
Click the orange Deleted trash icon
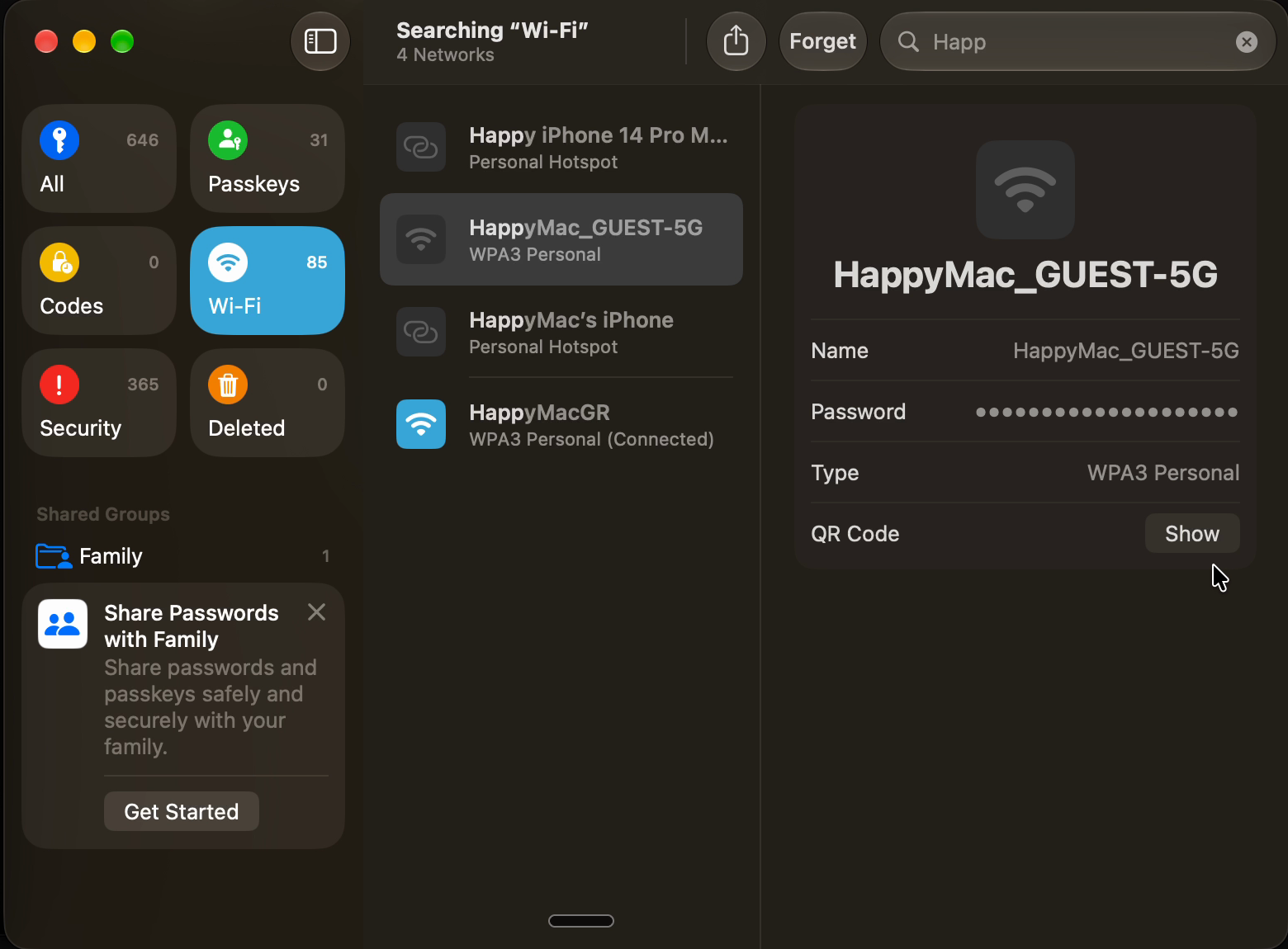click(228, 385)
